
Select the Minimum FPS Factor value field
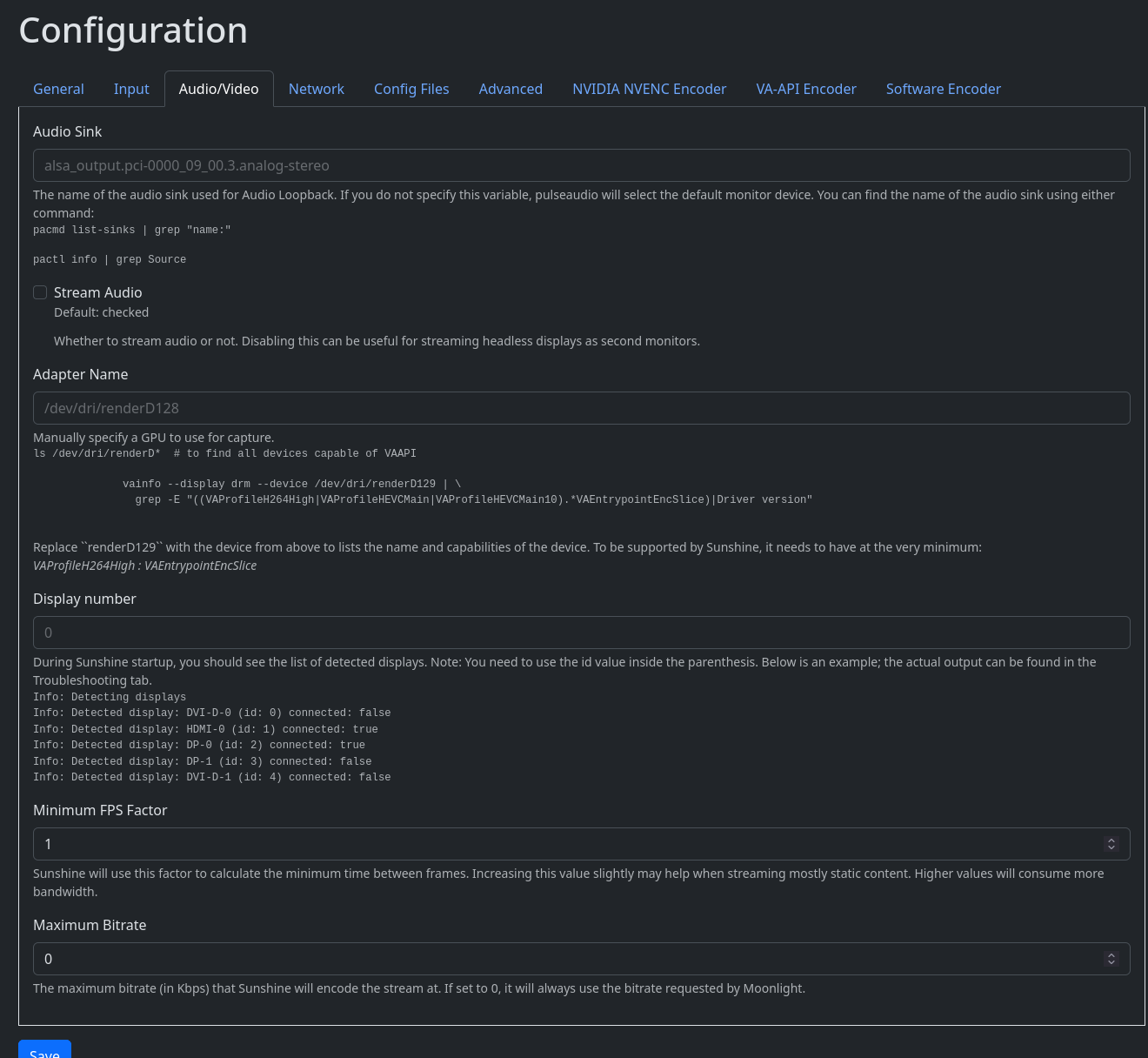(x=565, y=844)
